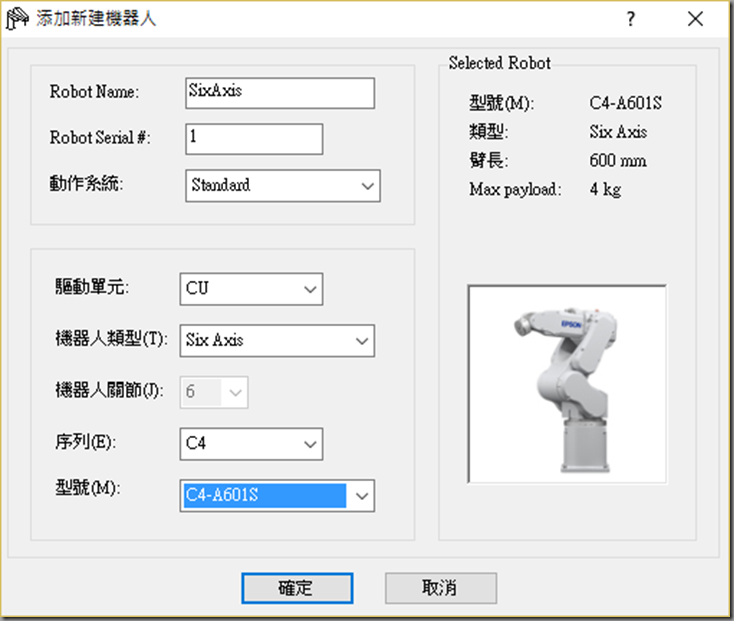This screenshot has height=621, width=734.
Task: Click the '驅動單元:' label
Action: [92, 287]
